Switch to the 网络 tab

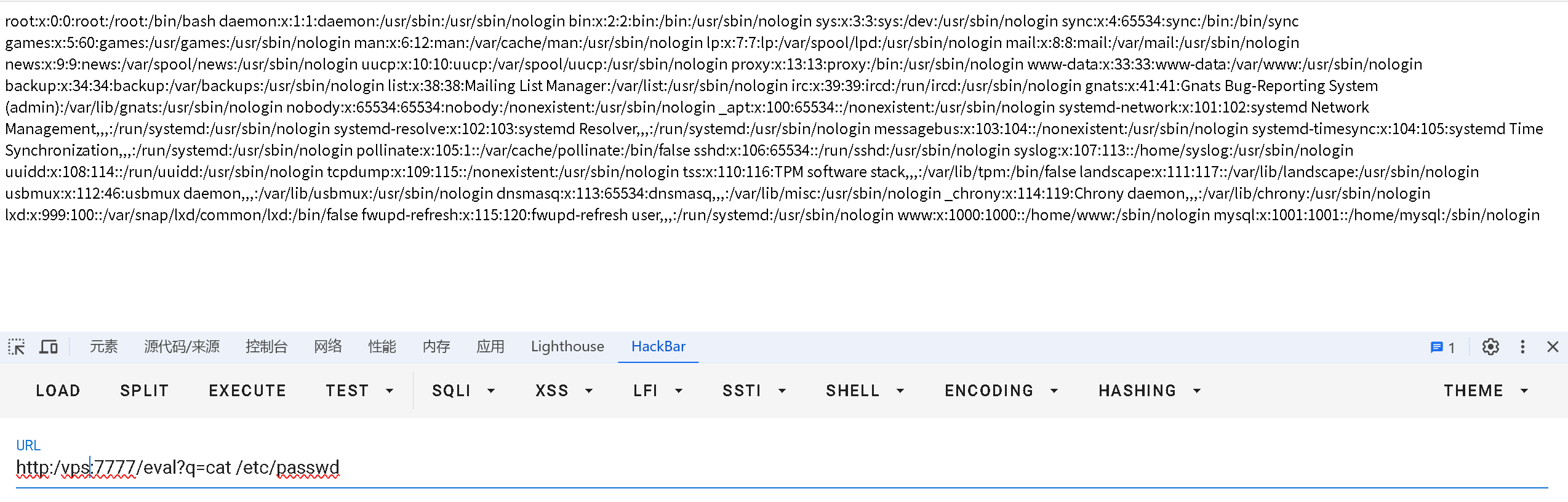(328, 347)
